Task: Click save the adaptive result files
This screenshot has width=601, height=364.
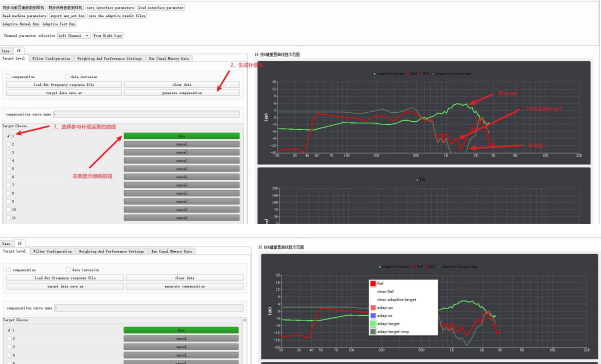Action: [117, 16]
